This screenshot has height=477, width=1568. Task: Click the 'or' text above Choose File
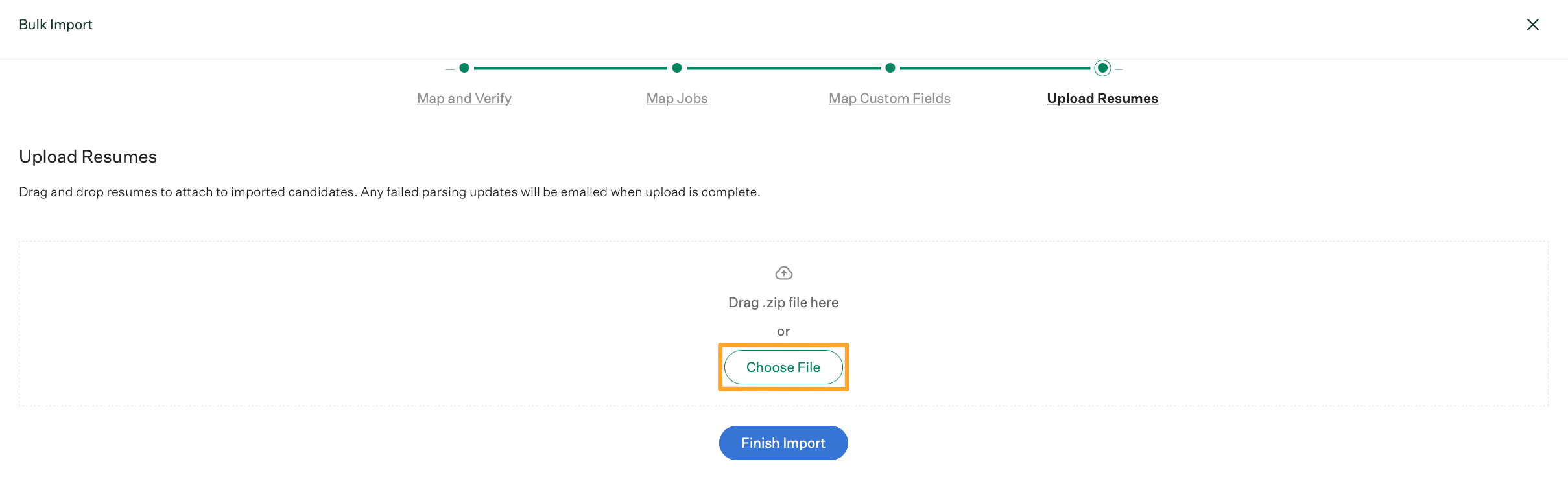pyautogui.click(x=783, y=332)
